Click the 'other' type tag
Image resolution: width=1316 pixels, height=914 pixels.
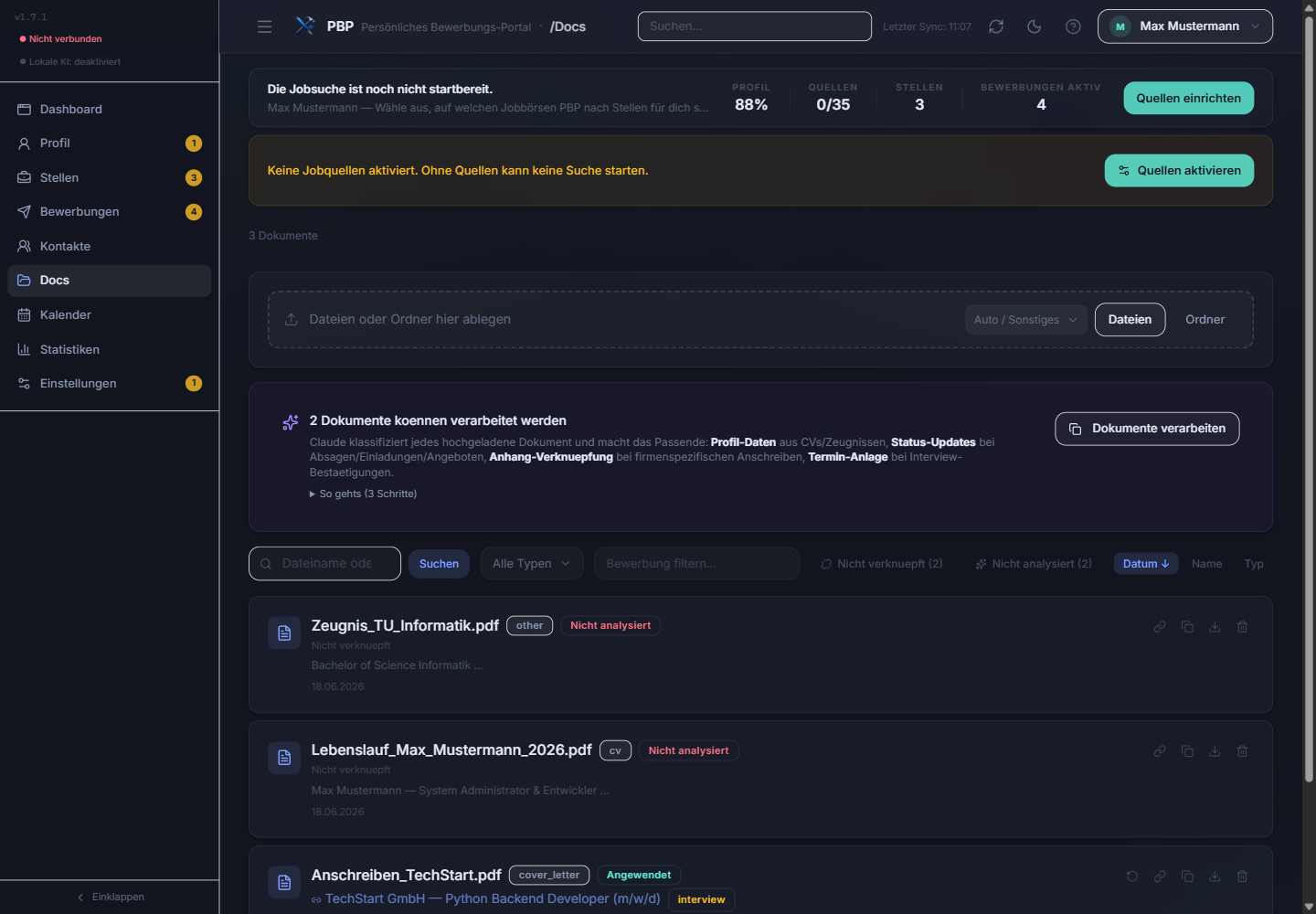pos(529,626)
